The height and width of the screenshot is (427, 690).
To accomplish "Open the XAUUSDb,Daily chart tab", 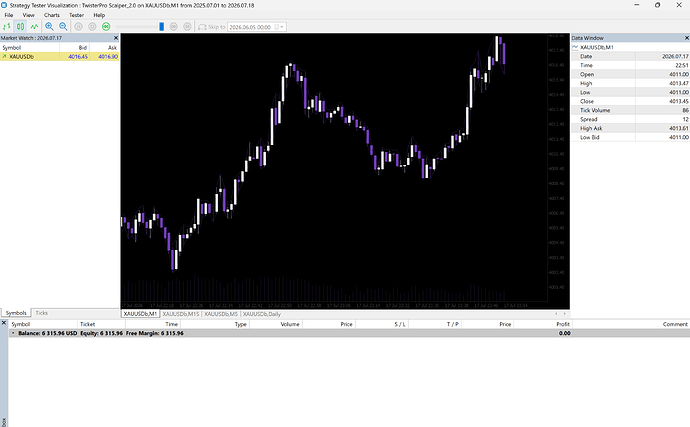I will coord(262,314).
